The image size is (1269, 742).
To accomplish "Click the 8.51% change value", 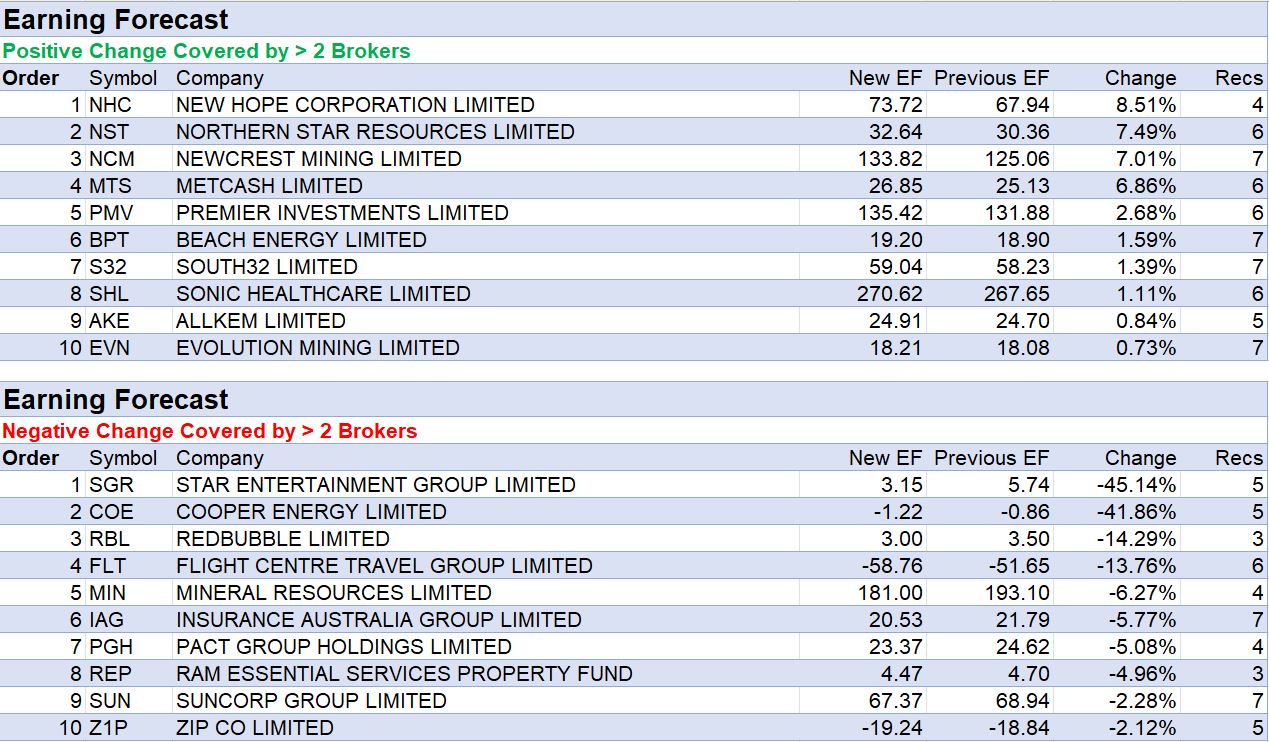I will [x=1140, y=105].
